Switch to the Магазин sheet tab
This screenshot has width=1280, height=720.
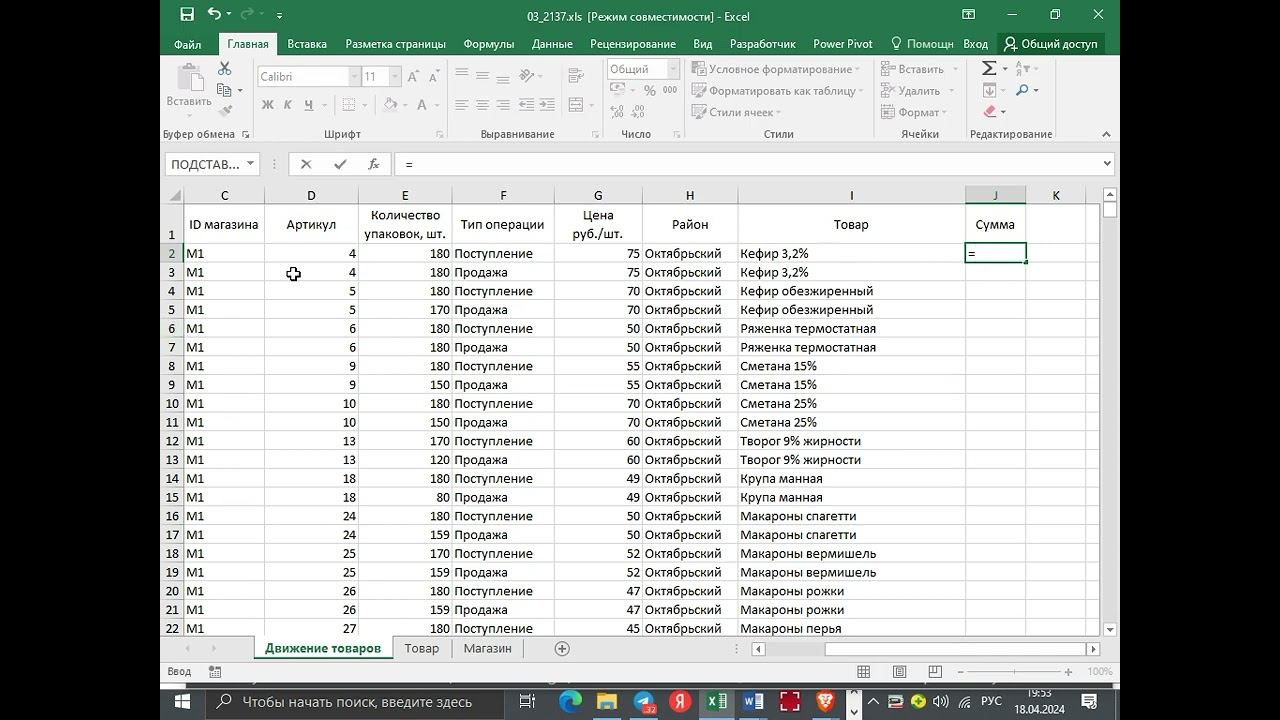(487, 648)
